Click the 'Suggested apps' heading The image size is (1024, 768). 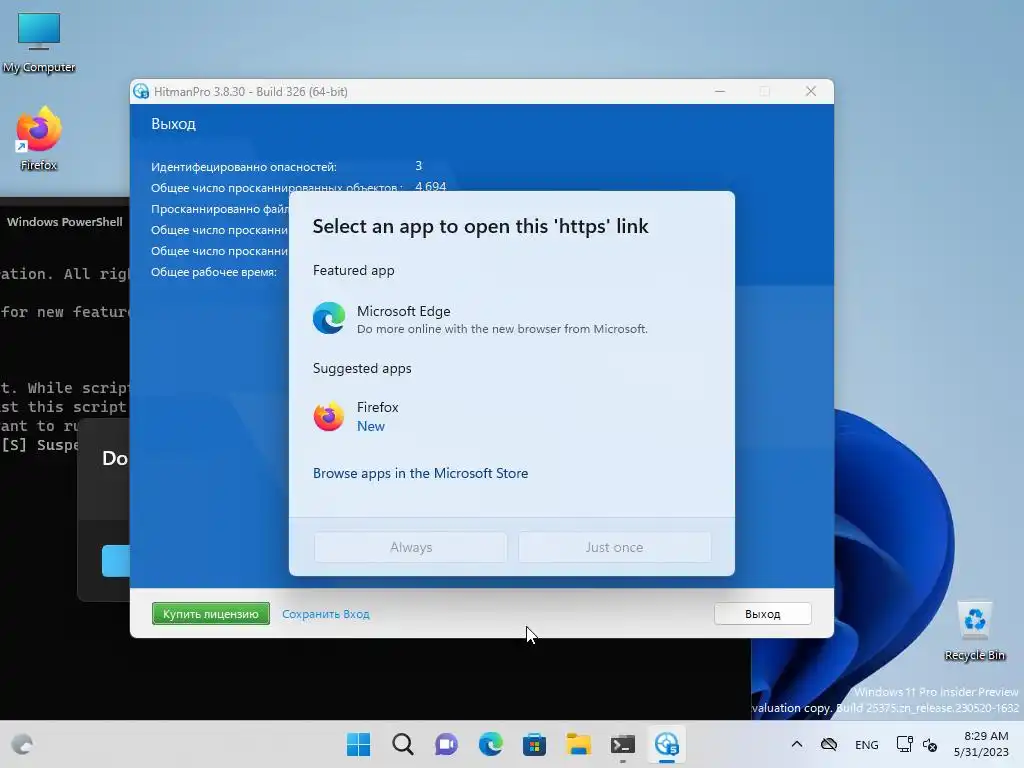coord(362,368)
